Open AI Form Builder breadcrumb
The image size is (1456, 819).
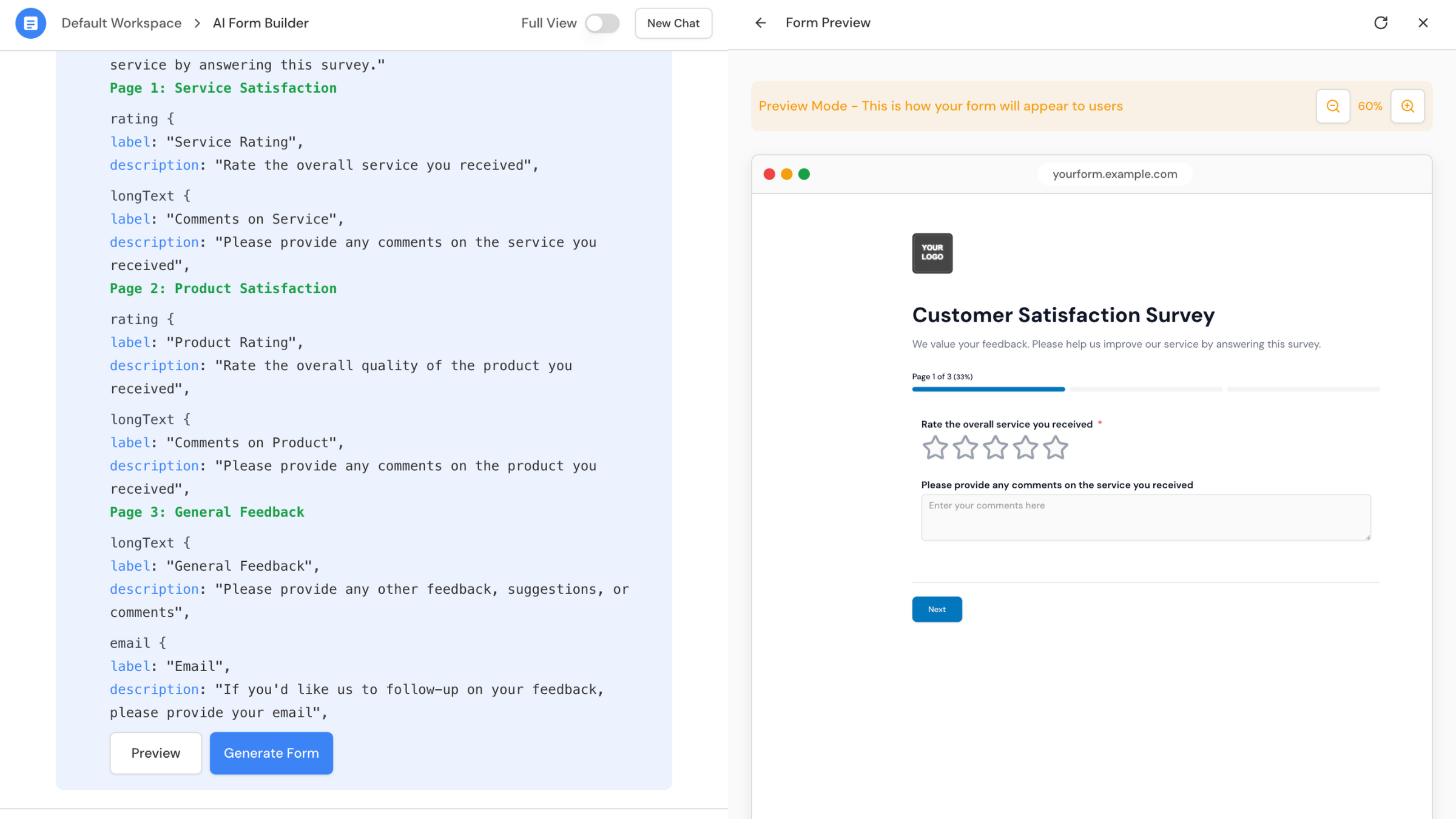click(260, 23)
